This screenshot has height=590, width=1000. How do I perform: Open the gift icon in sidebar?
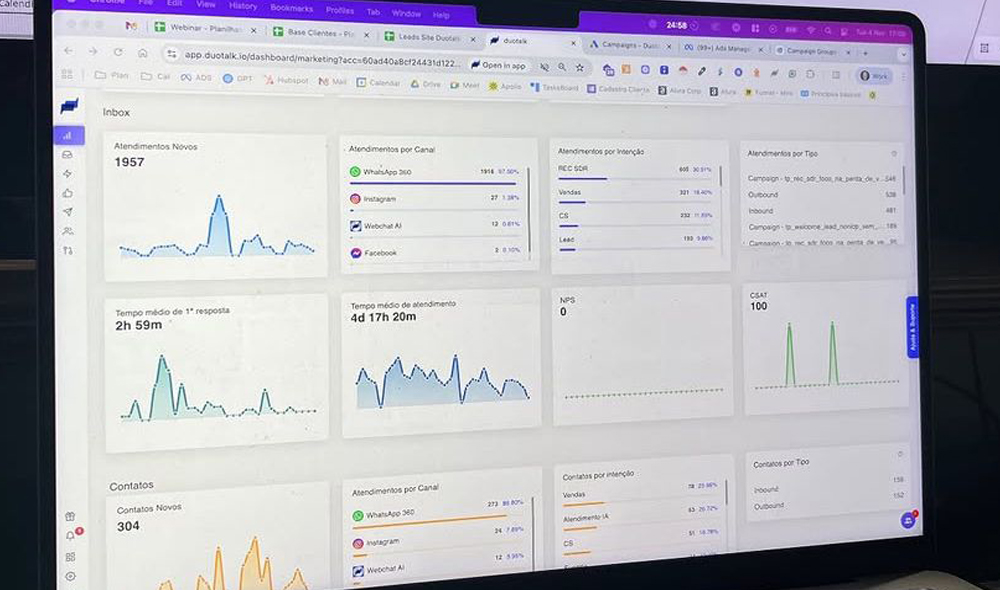coord(70,517)
